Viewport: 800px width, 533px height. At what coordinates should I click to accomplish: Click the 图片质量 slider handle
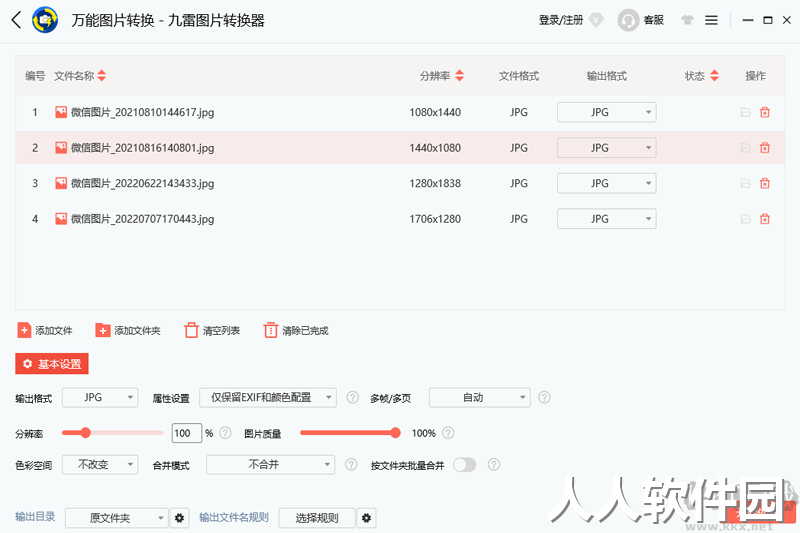click(395, 433)
